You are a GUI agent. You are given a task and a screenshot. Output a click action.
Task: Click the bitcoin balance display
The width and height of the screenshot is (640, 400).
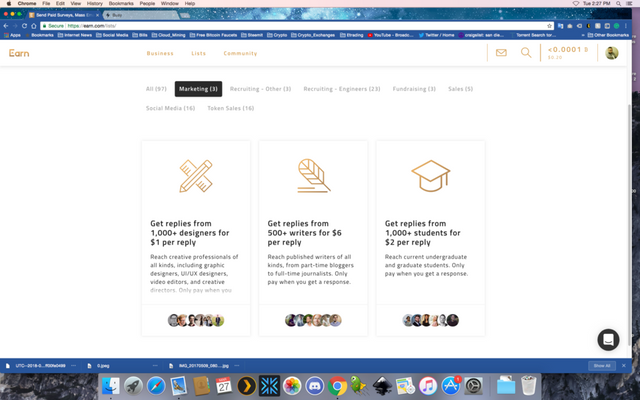(x=568, y=53)
